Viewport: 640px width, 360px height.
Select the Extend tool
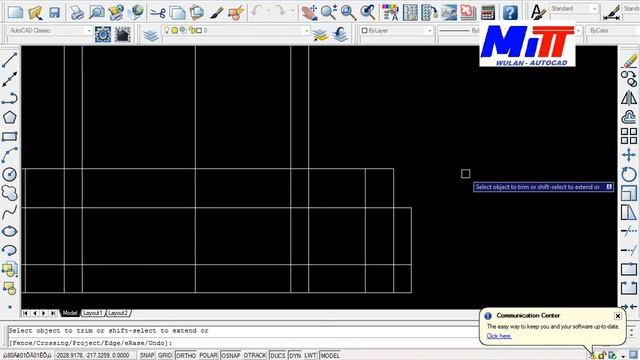click(629, 250)
